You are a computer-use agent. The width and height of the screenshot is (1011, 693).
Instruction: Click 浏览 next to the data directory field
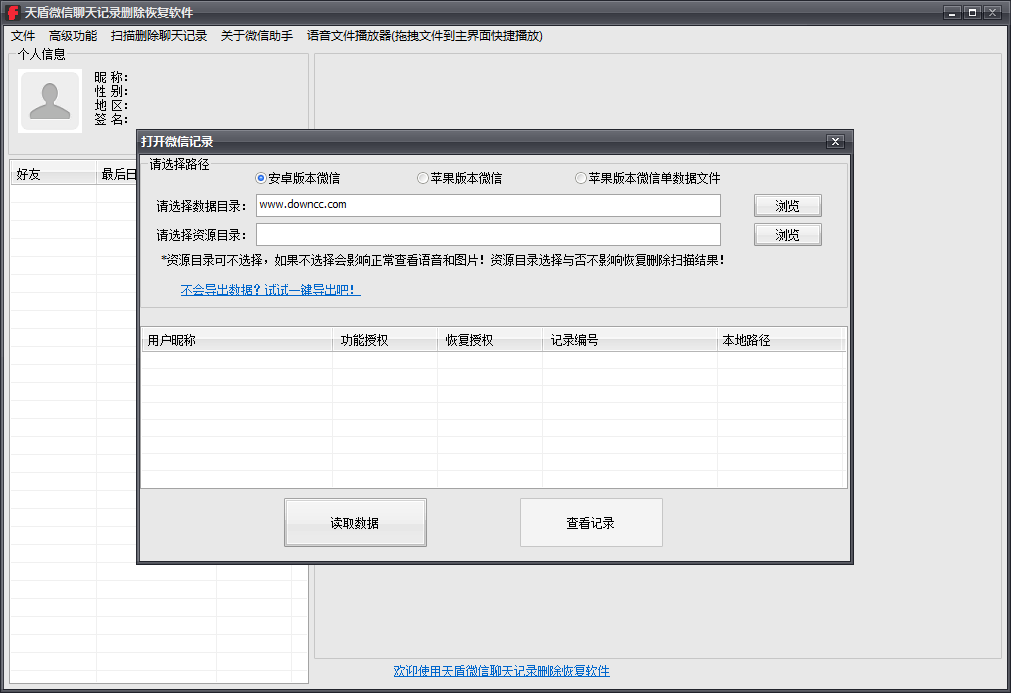click(x=787, y=205)
